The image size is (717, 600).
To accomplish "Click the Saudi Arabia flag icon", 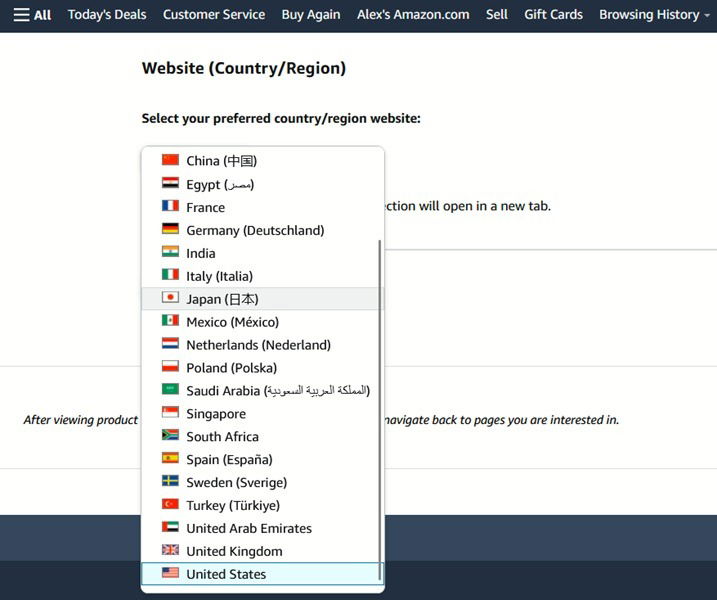I will (x=170, y=391).
